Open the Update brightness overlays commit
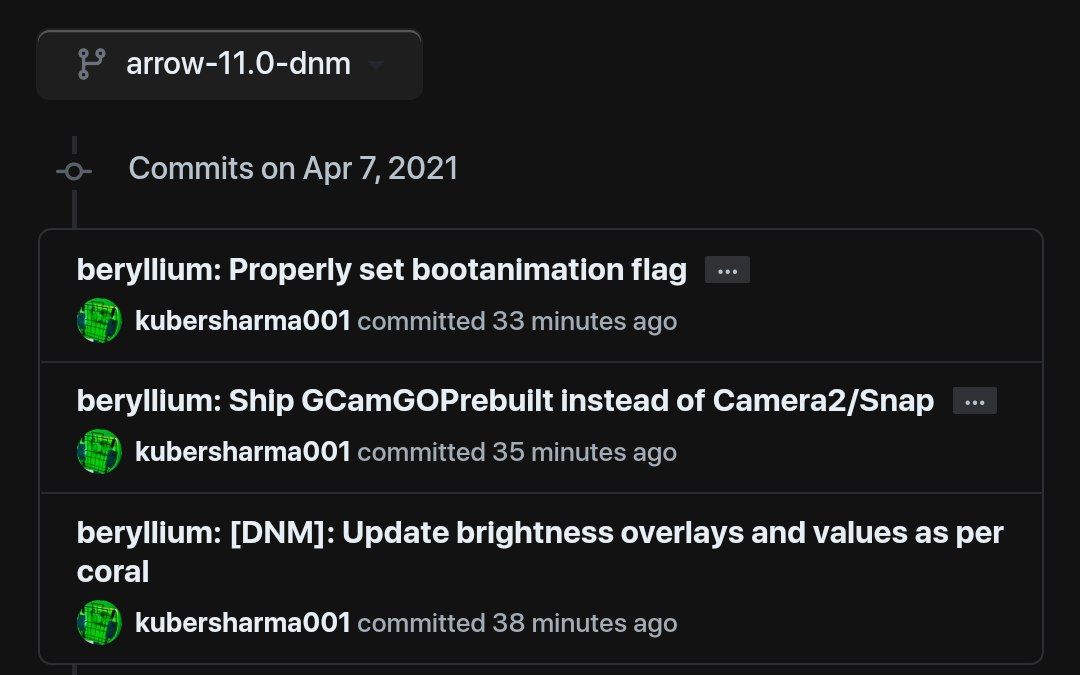 pos(540,552)
